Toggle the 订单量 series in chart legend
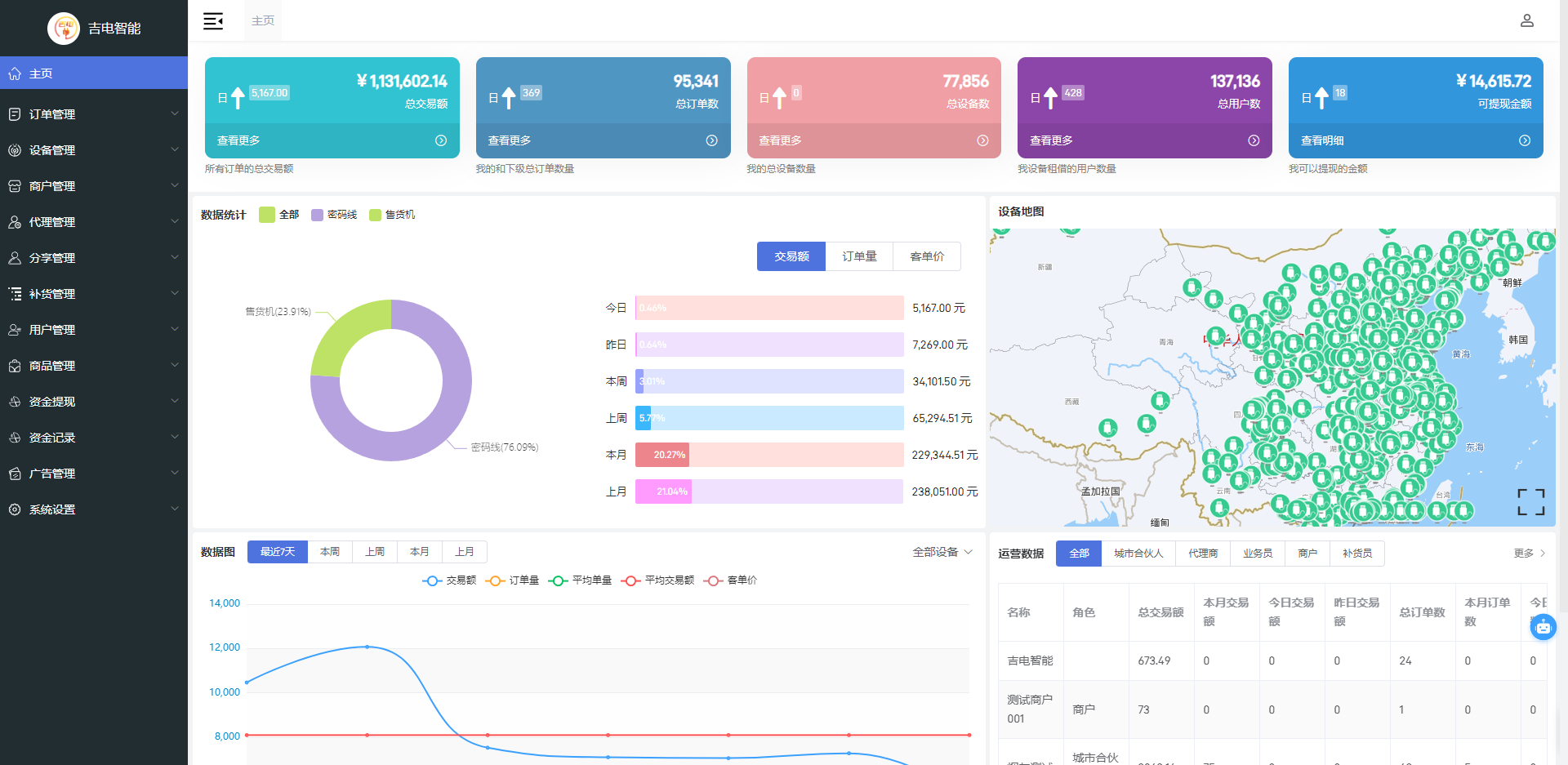The image size is (1568, 765). tap(512, 580)
